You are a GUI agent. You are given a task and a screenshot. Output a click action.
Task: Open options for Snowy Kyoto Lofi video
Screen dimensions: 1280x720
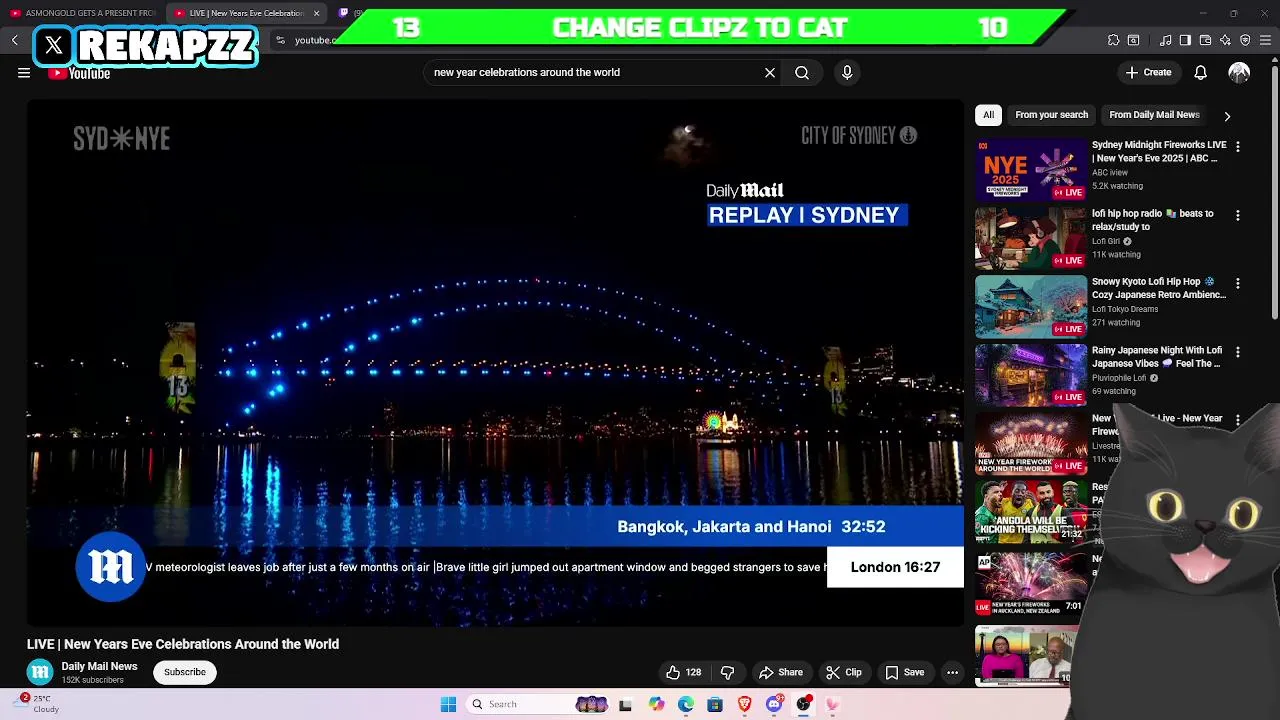1238,284
